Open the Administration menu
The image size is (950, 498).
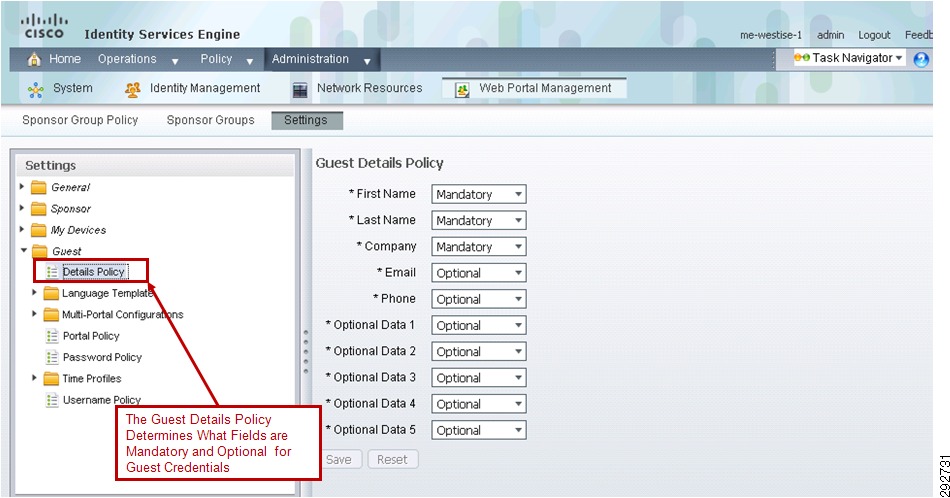[321, 59]
